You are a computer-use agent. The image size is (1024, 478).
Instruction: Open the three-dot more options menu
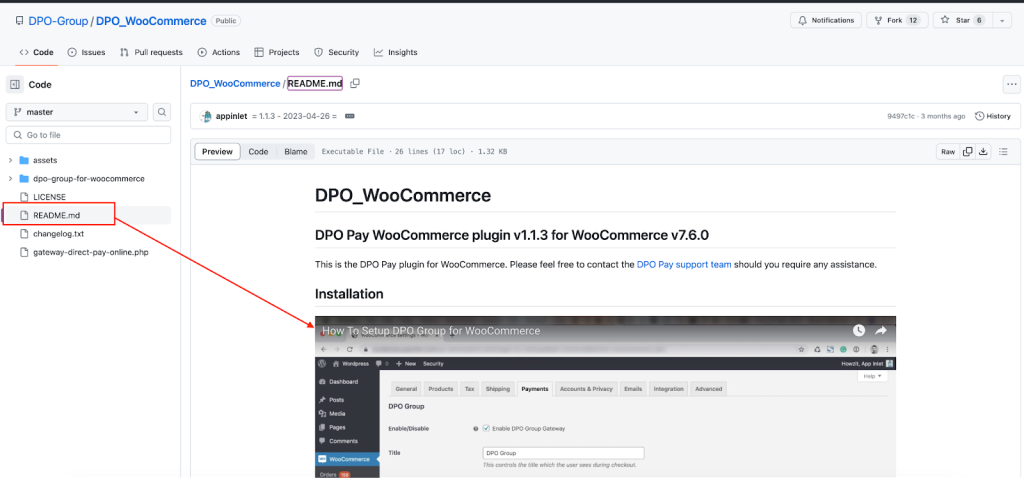1012,84
